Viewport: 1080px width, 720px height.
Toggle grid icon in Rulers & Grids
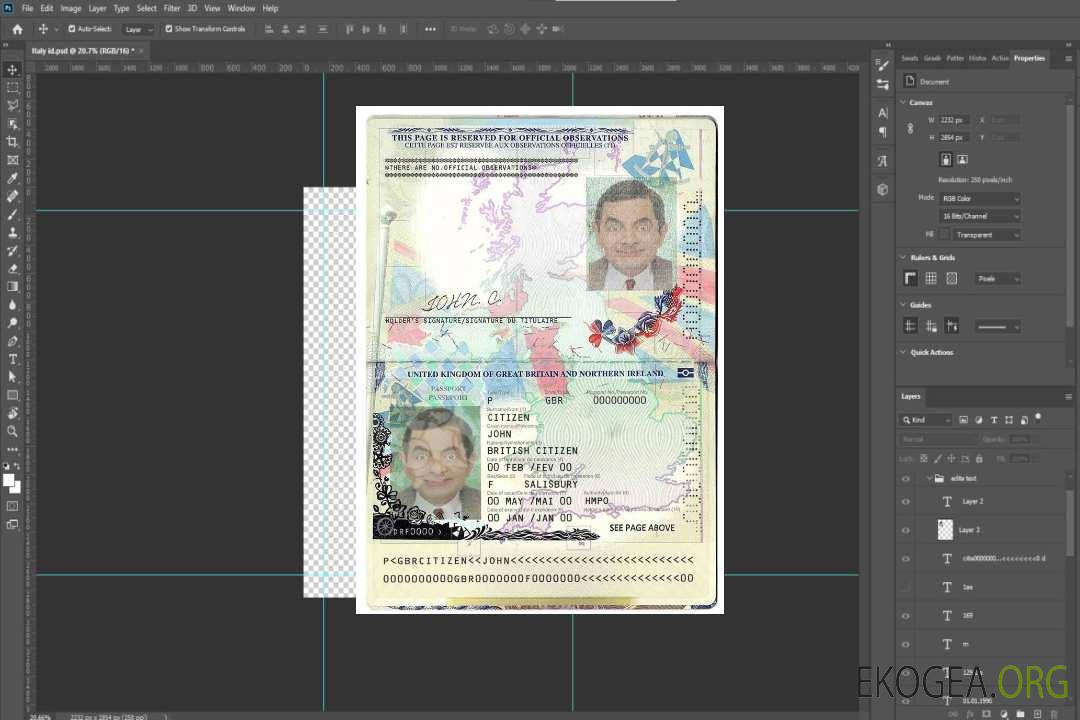click(x=931, y=278)
